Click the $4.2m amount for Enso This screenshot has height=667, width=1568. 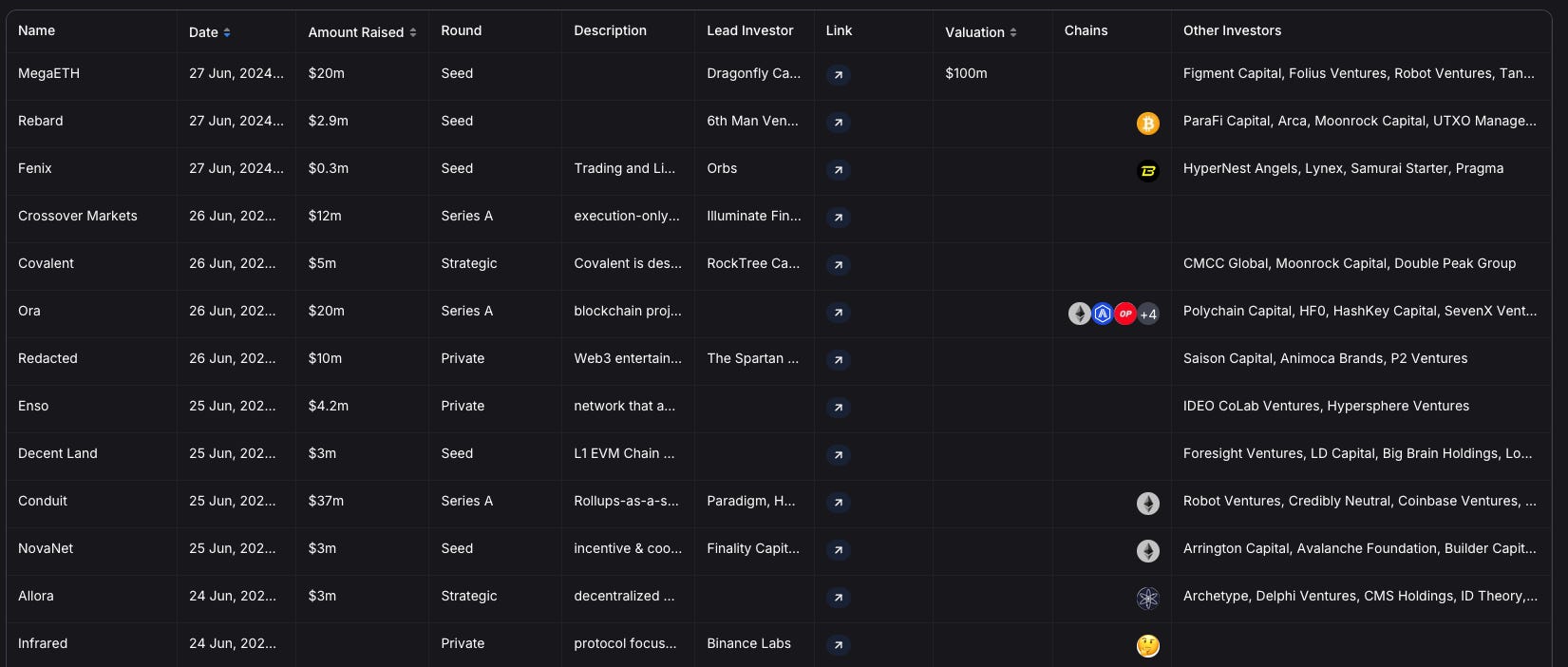point(329,406)
